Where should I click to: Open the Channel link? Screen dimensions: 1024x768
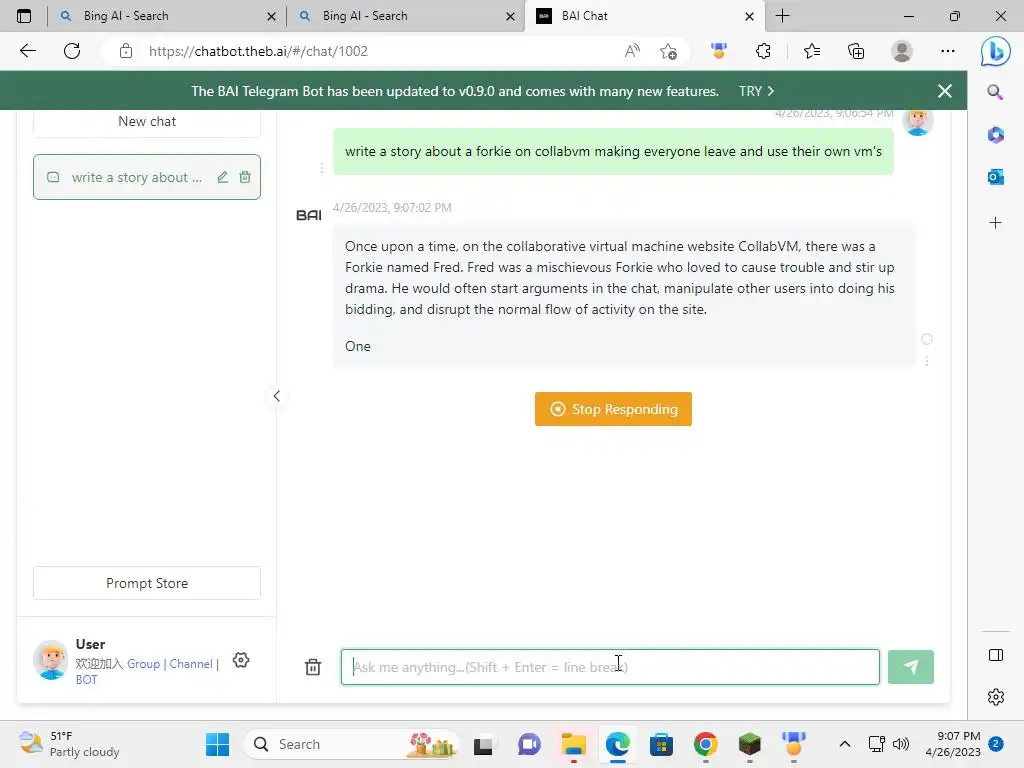tap(191, 664)
